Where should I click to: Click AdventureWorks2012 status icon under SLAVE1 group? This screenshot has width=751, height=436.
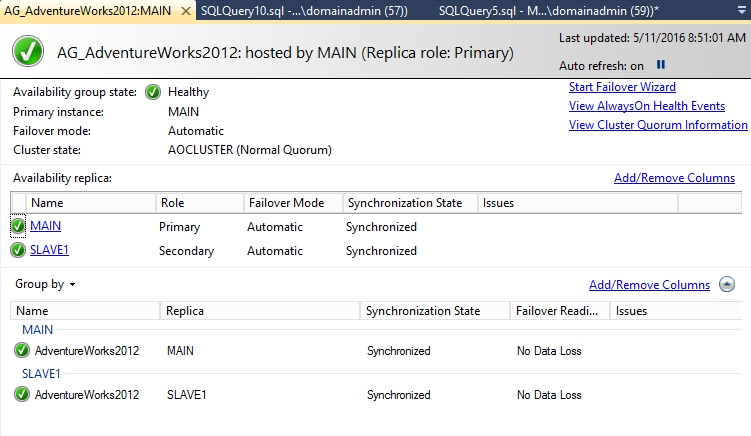(x=22, y=394)
